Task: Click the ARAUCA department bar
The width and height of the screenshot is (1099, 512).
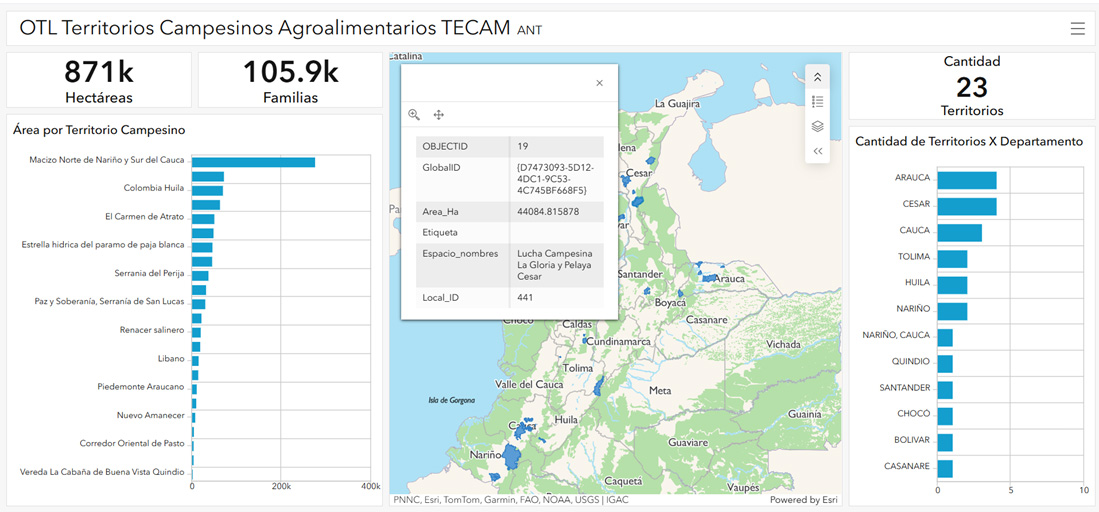Action: 966,180
